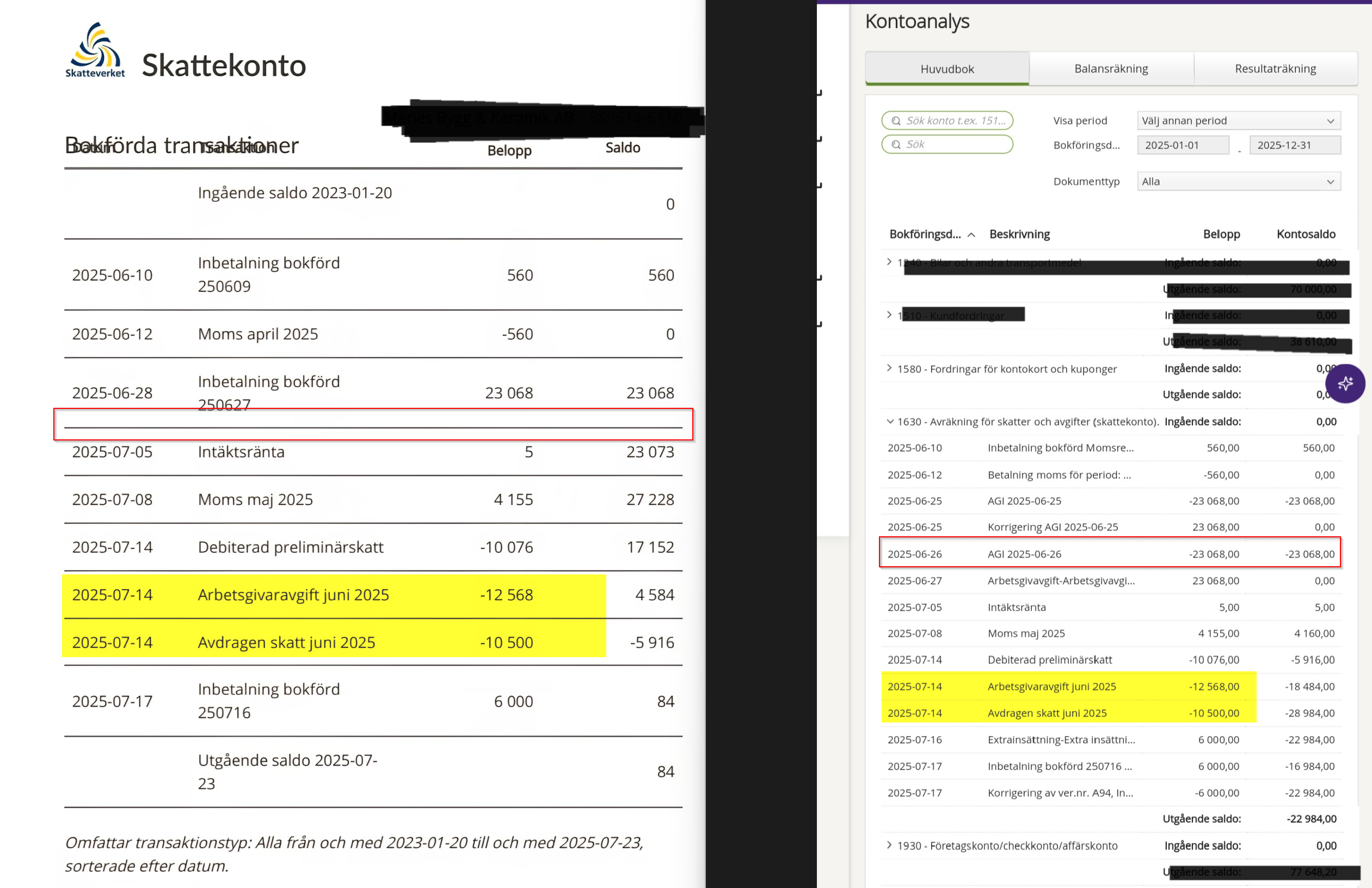Edit start date field 2025-01-01
Viewport: 1372px width, 888px height.
(x=1183, y=145)
